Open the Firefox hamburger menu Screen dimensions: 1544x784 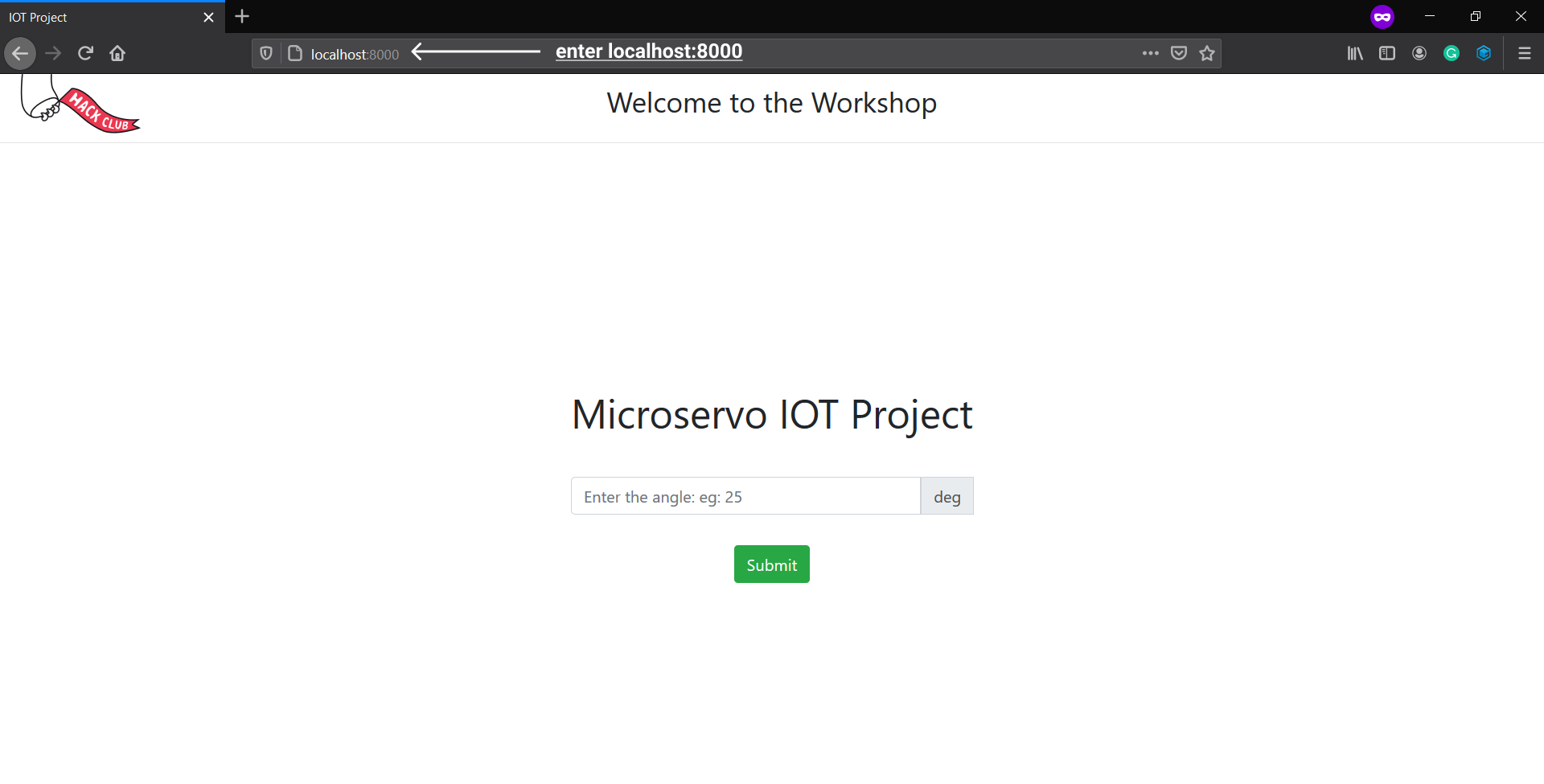pyautogui.click(x=1525, y=53)
